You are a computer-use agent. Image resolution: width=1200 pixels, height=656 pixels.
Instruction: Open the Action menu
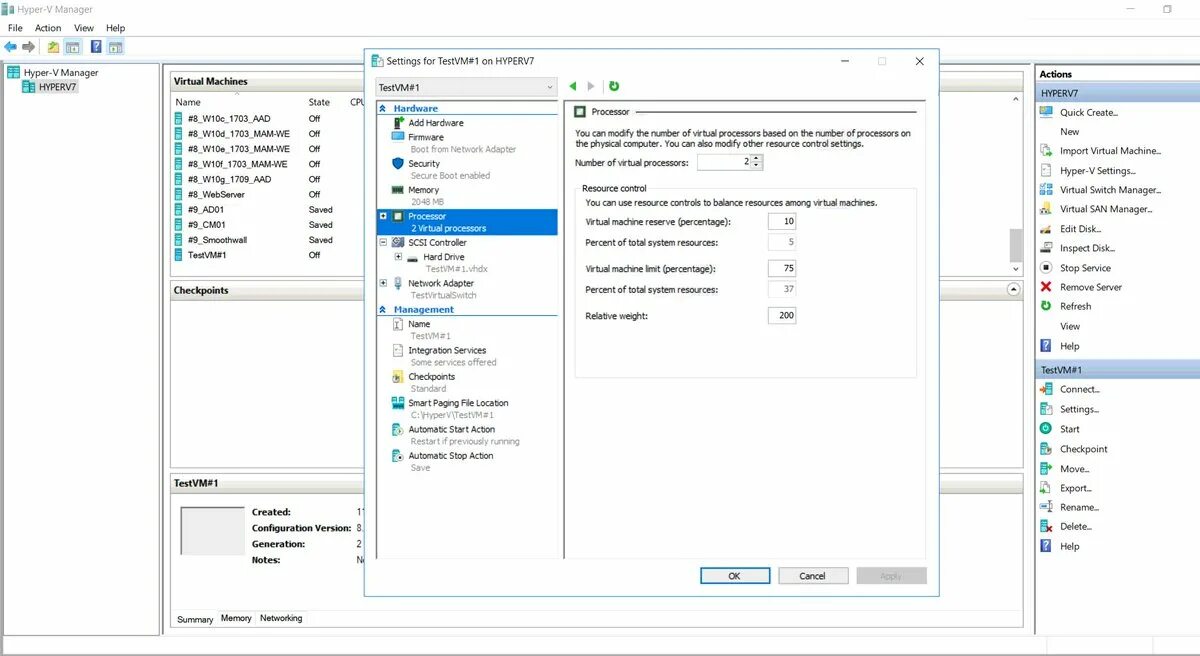tap(47, 27)
